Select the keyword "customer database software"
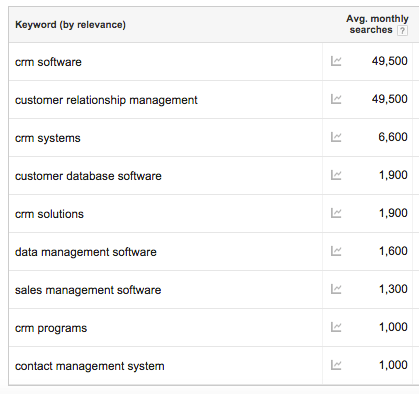419x394 pixels. (x=88, y=176)
